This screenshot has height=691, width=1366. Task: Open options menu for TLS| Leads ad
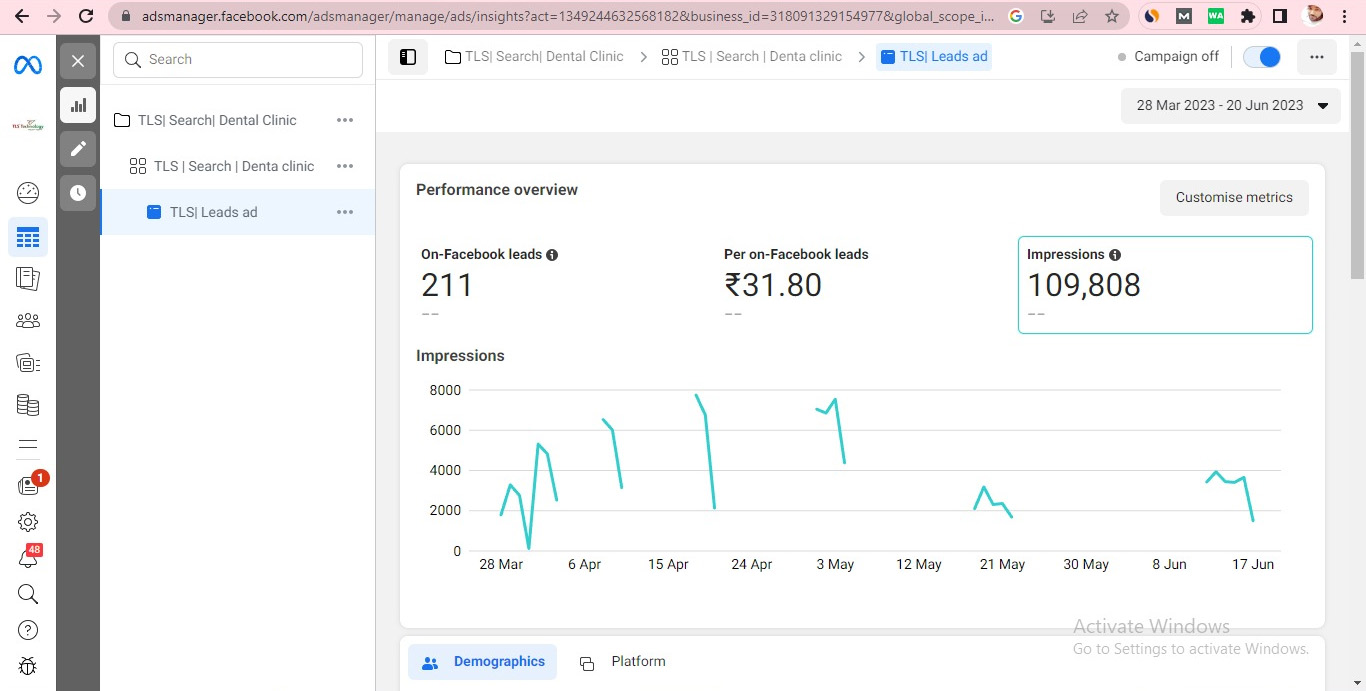345,212
